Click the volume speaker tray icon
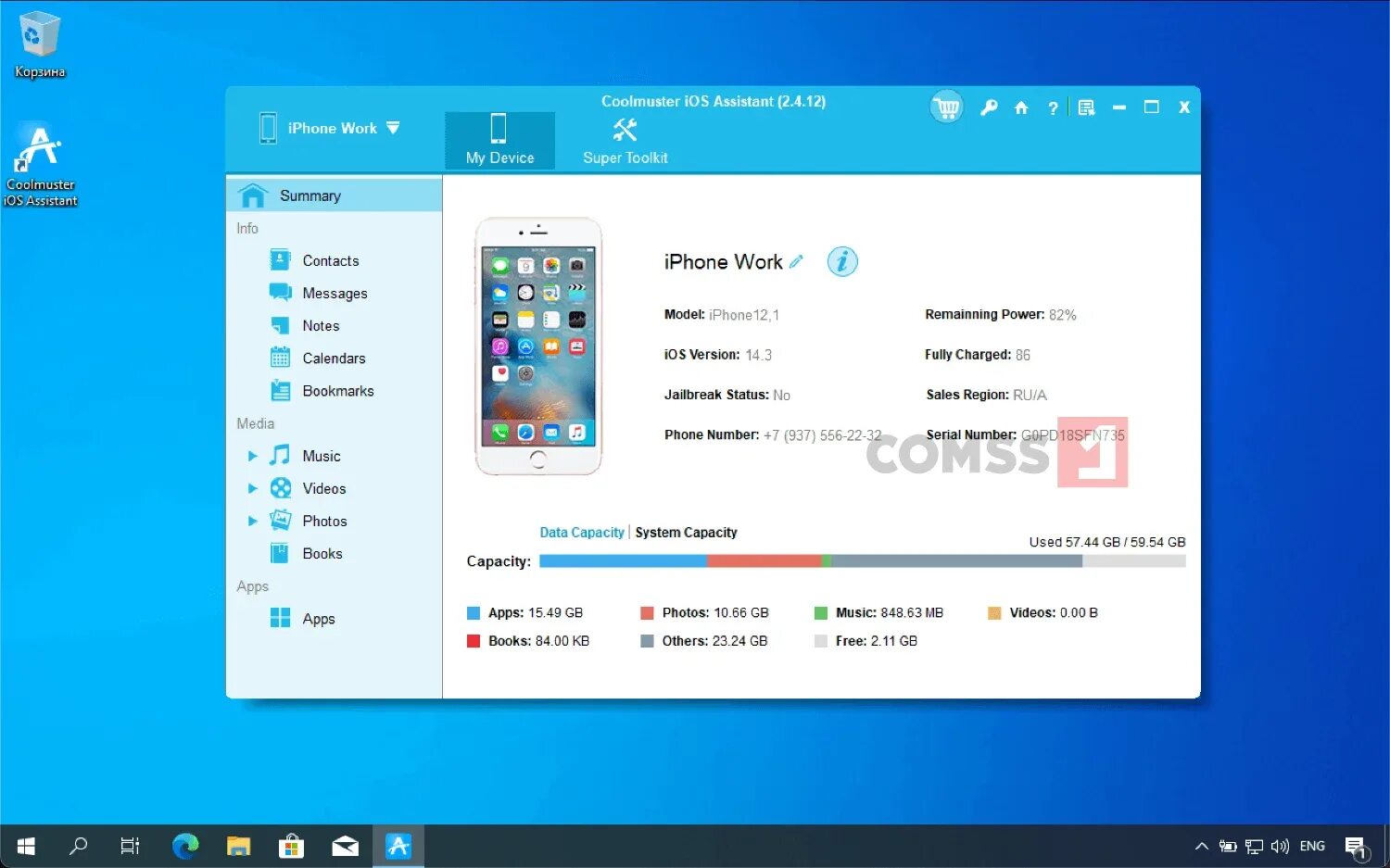The height and width of the screenshot is (868, 1390). 1281,846
